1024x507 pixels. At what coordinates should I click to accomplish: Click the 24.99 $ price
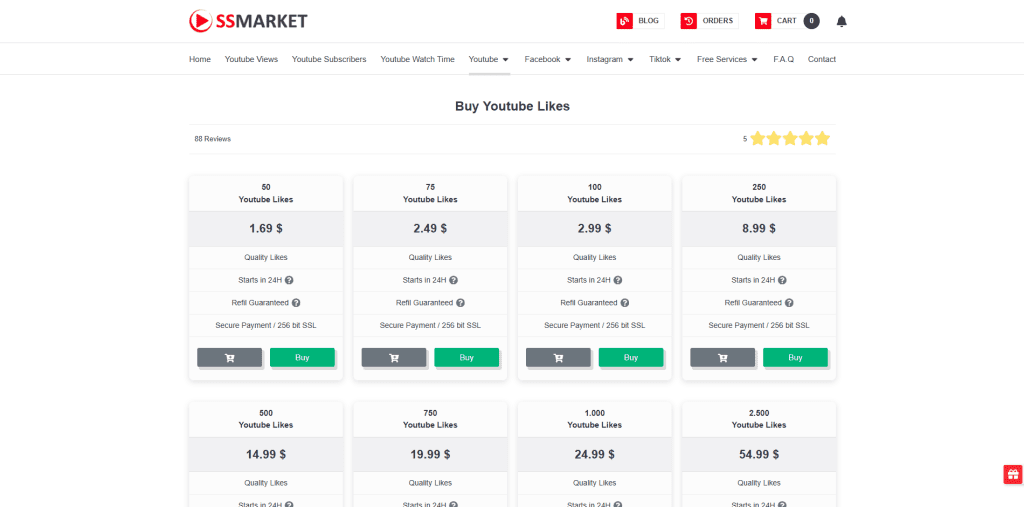pyautogui.click(x=595, y=454)
